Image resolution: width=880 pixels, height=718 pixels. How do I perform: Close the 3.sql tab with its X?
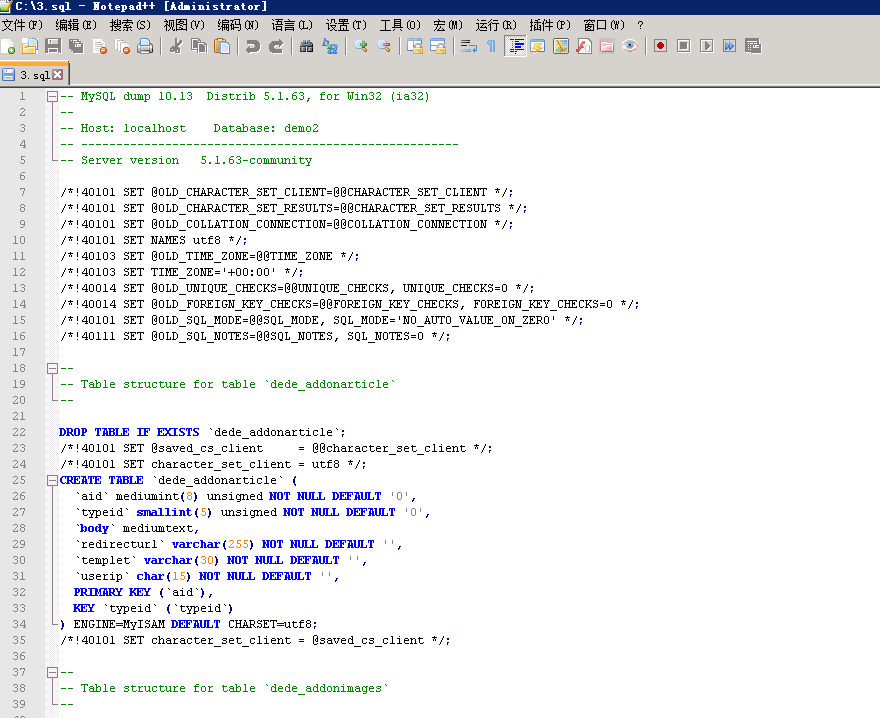[58, 75]
